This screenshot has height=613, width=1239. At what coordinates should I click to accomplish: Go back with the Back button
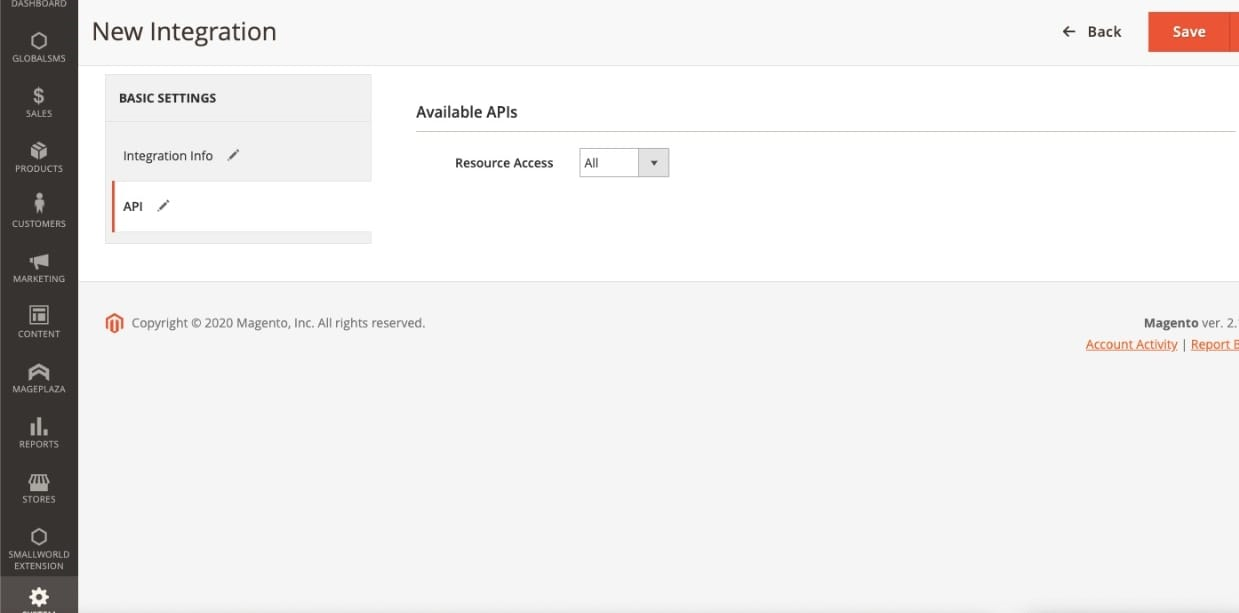click(1092, 32)
